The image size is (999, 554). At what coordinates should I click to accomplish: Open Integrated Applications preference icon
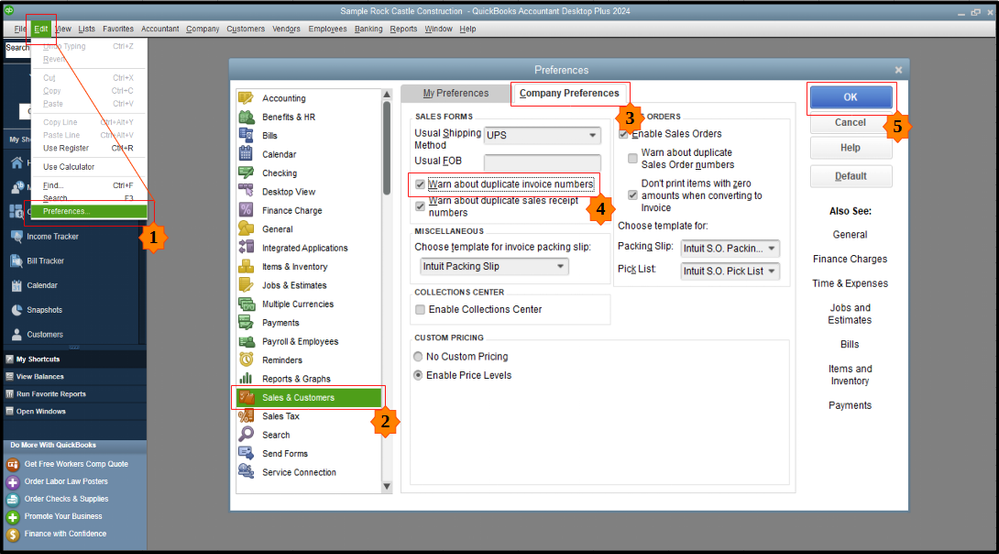246,247
